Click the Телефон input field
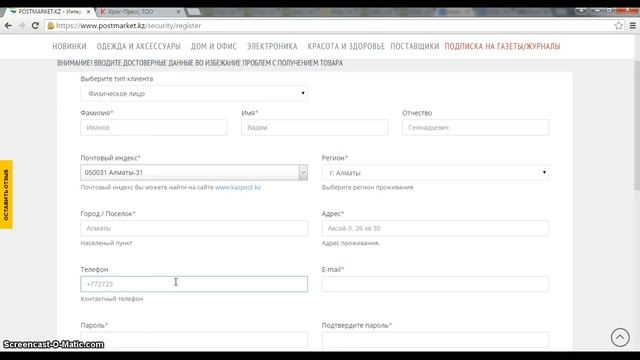This screenshot has height=360, width=640. click(194, 284)
